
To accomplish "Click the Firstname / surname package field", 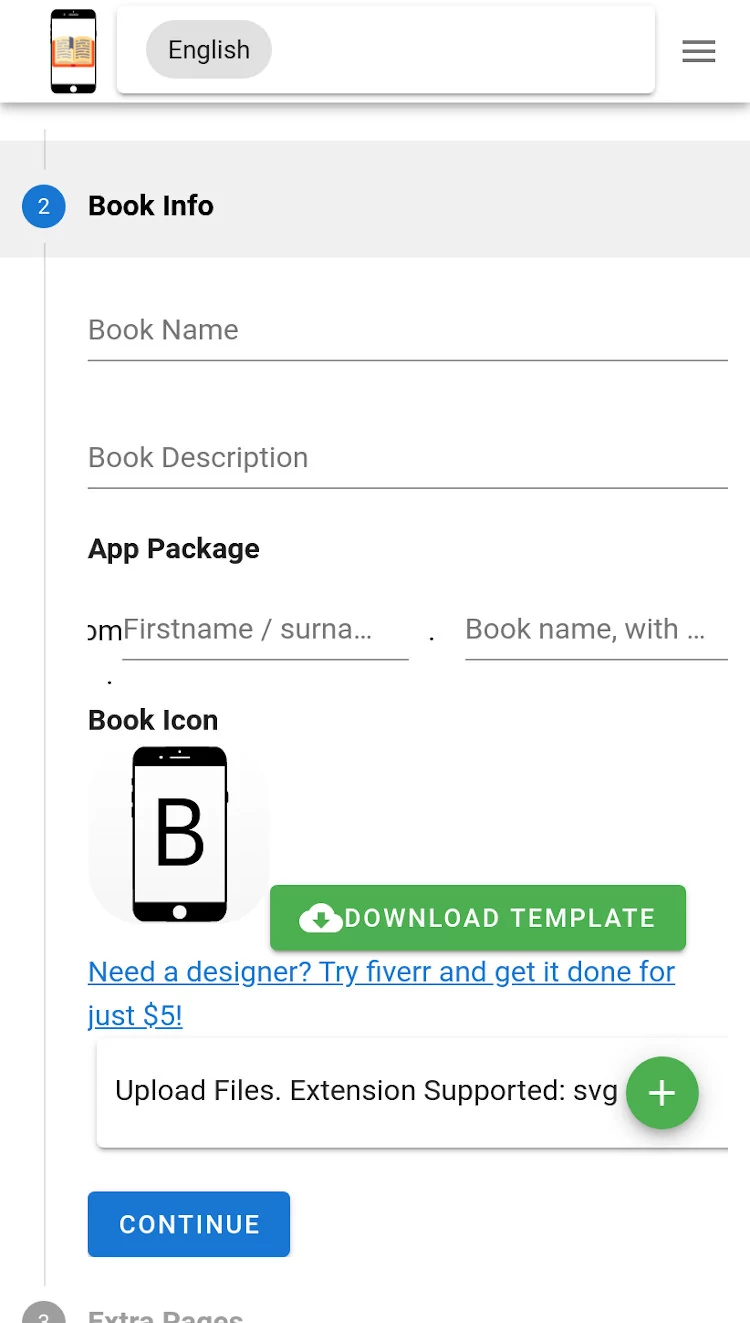I will [x=265, y=630].
